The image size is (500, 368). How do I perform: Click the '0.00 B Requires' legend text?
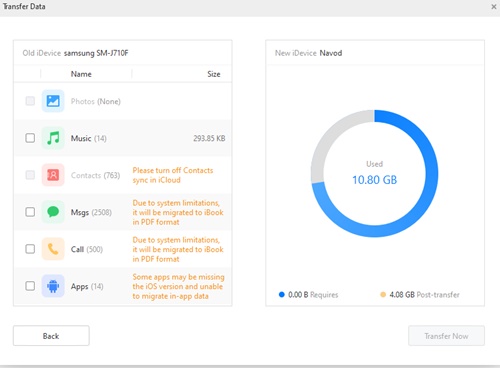(313, 295)
